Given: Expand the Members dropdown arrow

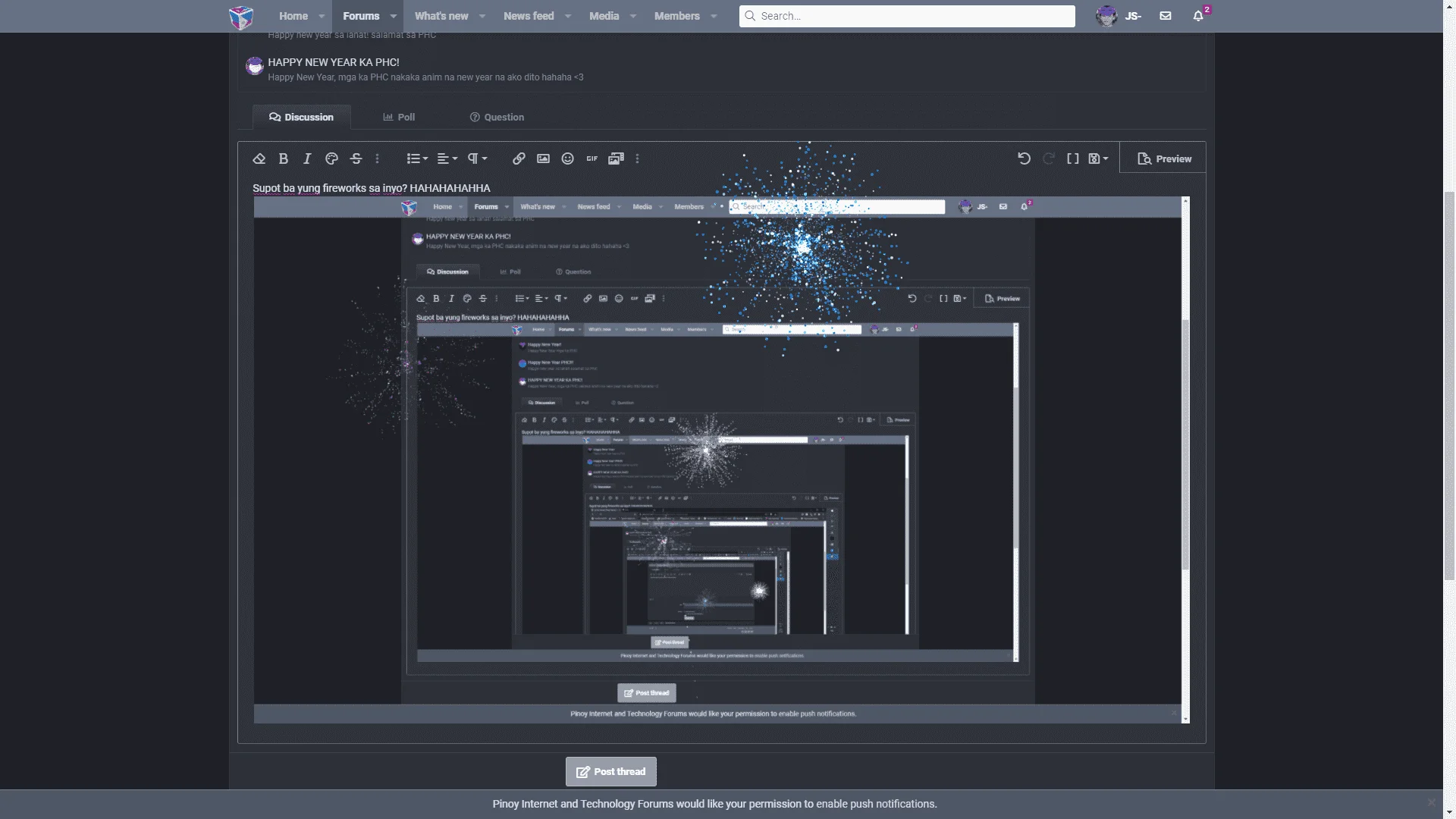Looking at the screenshot, I should tap(714, 16).
